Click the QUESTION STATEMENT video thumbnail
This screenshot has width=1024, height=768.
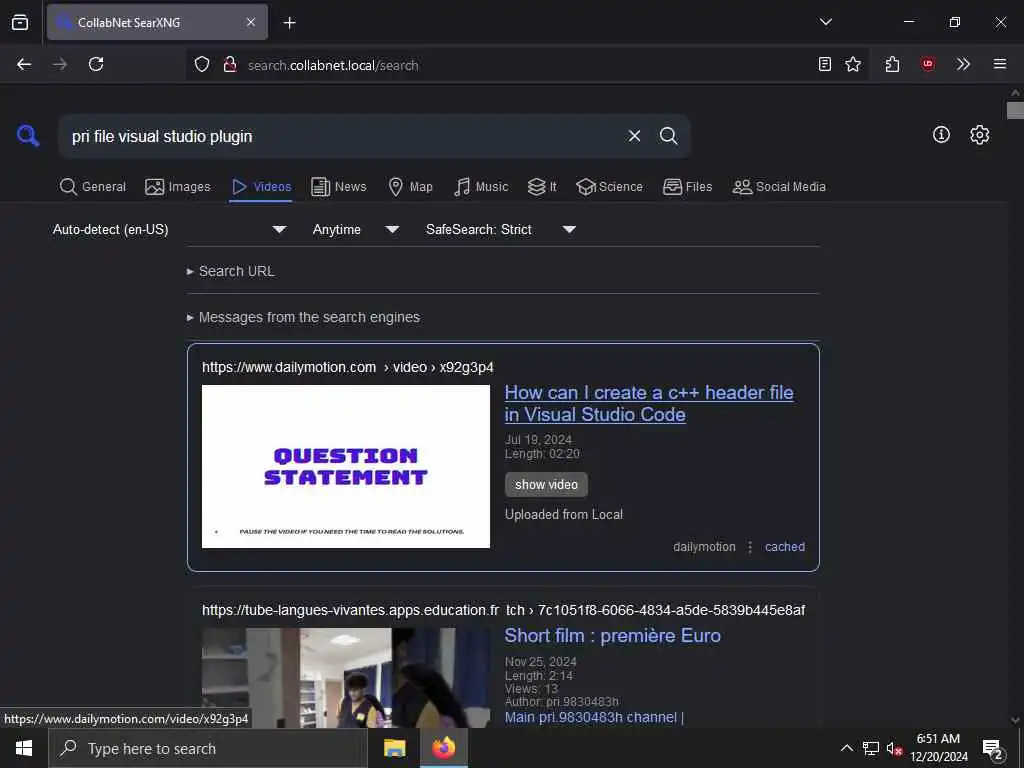click(x=345, y=466)
